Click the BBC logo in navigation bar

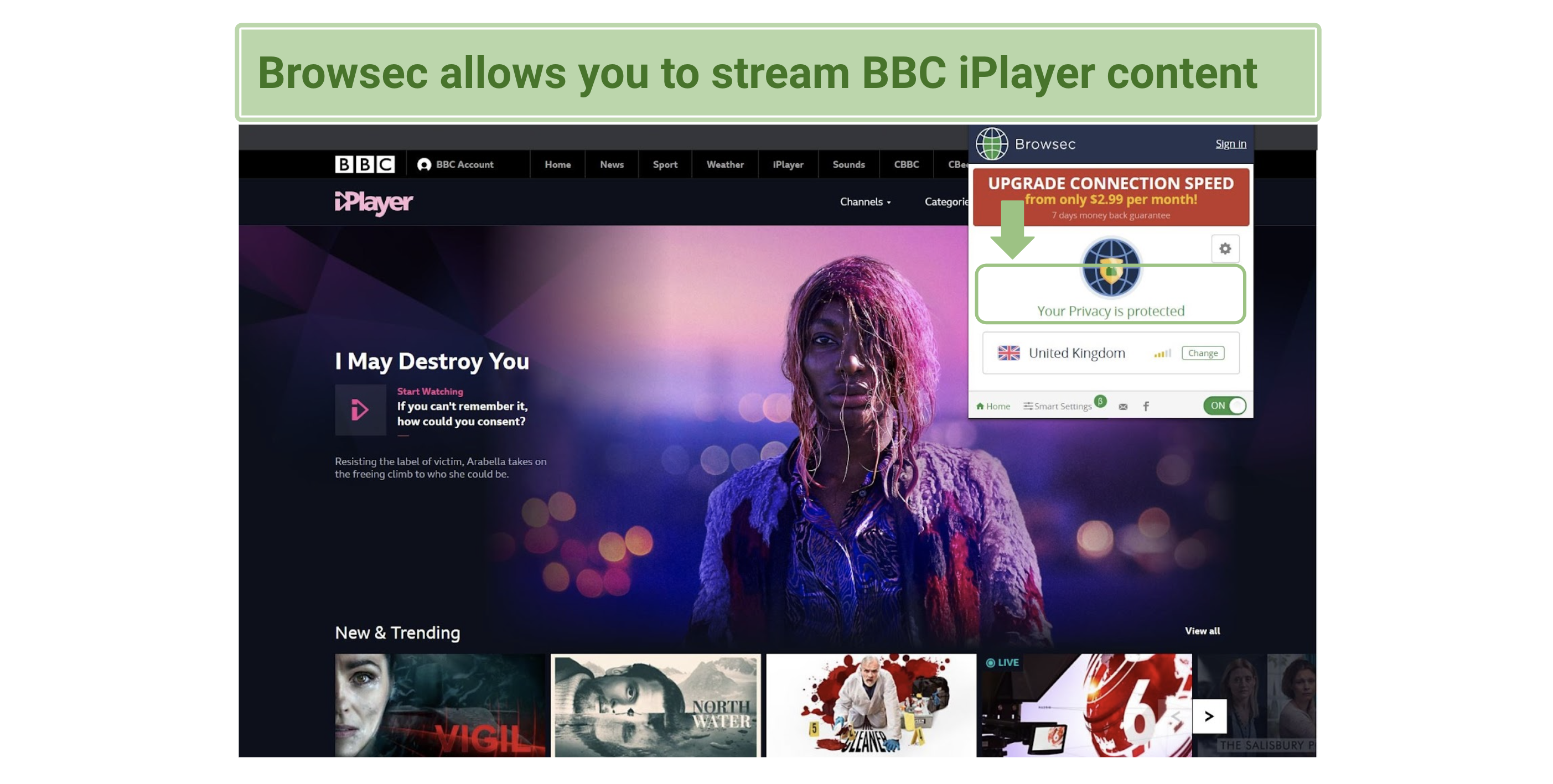click(365, 164)
